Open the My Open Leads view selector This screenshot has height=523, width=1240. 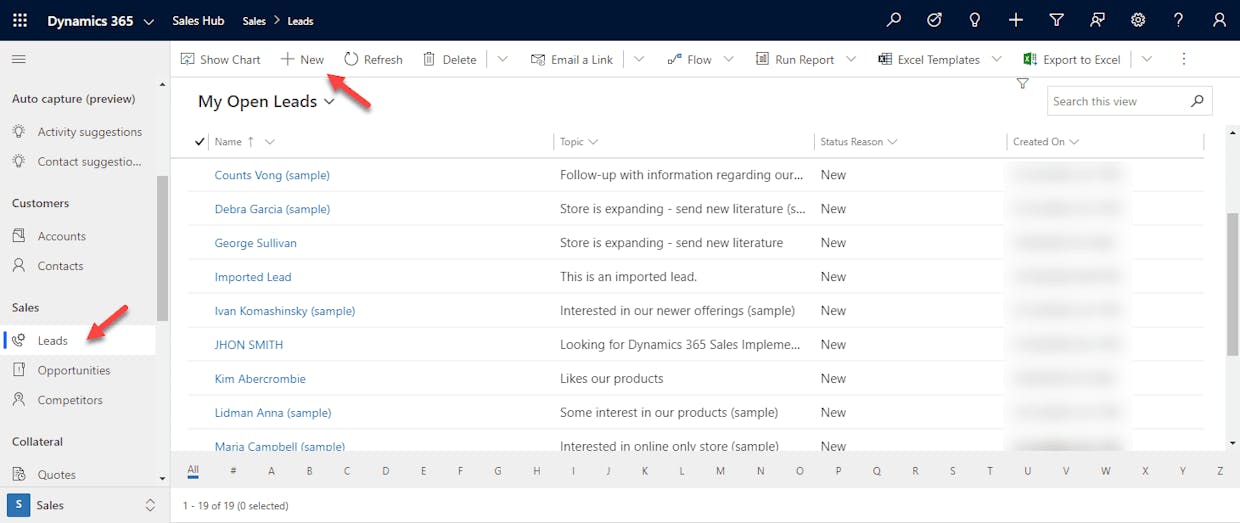point(266,101)
